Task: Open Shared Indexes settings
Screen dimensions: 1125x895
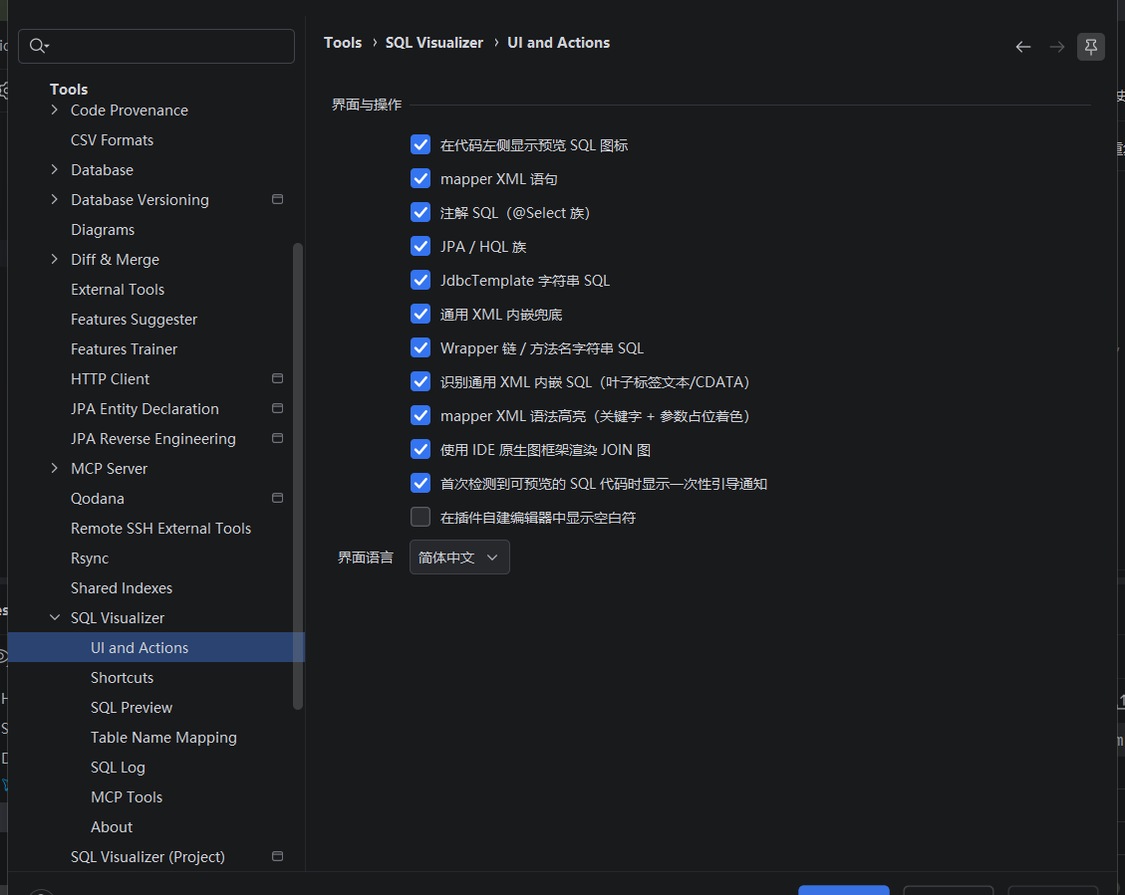Action: click(121, 588)
